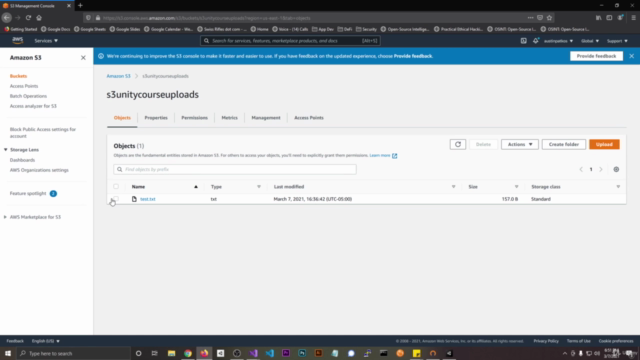Screen dimensions: 640x360
Task: Open the Actions dropdown
Action: [520, 144]
